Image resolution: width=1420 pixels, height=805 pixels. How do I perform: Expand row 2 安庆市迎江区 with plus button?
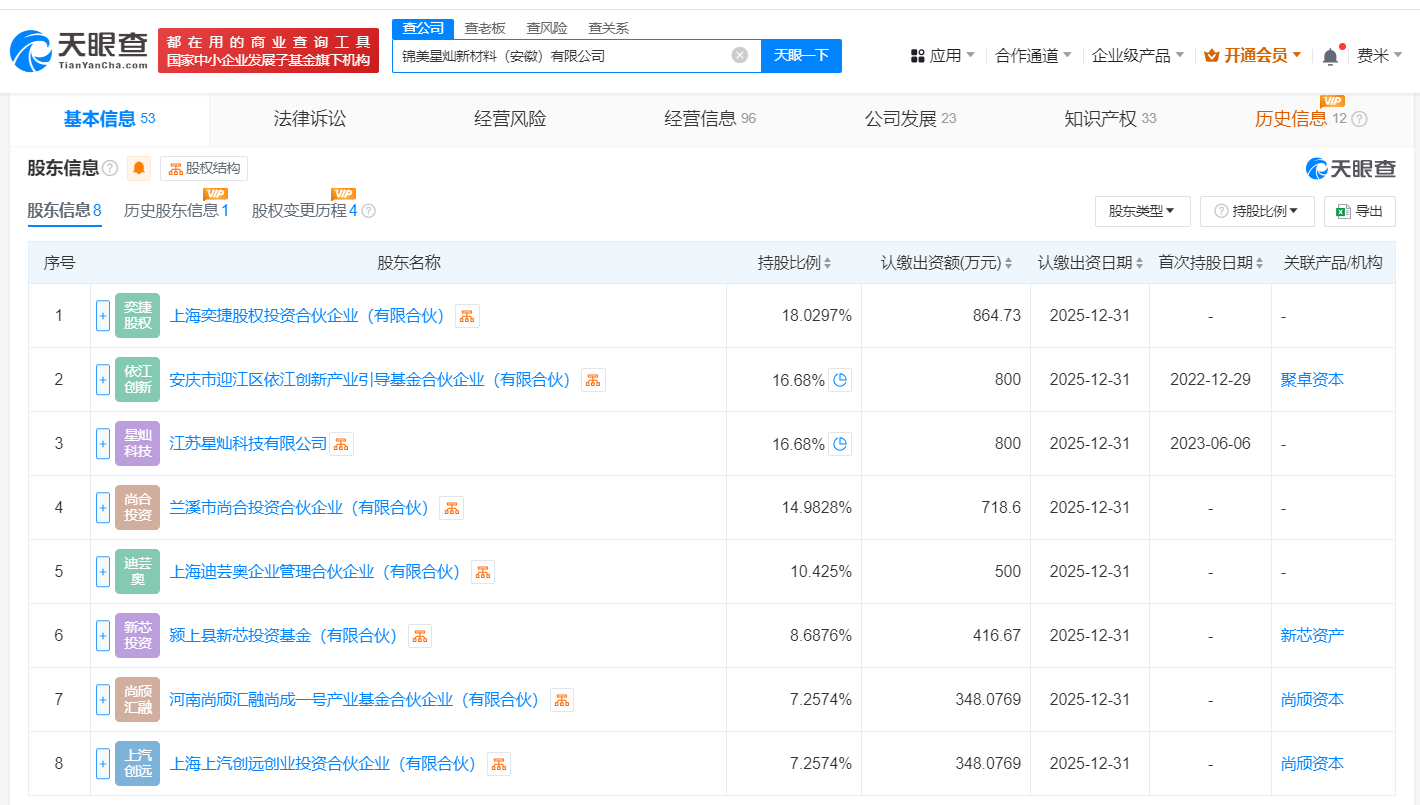[103, 380]
